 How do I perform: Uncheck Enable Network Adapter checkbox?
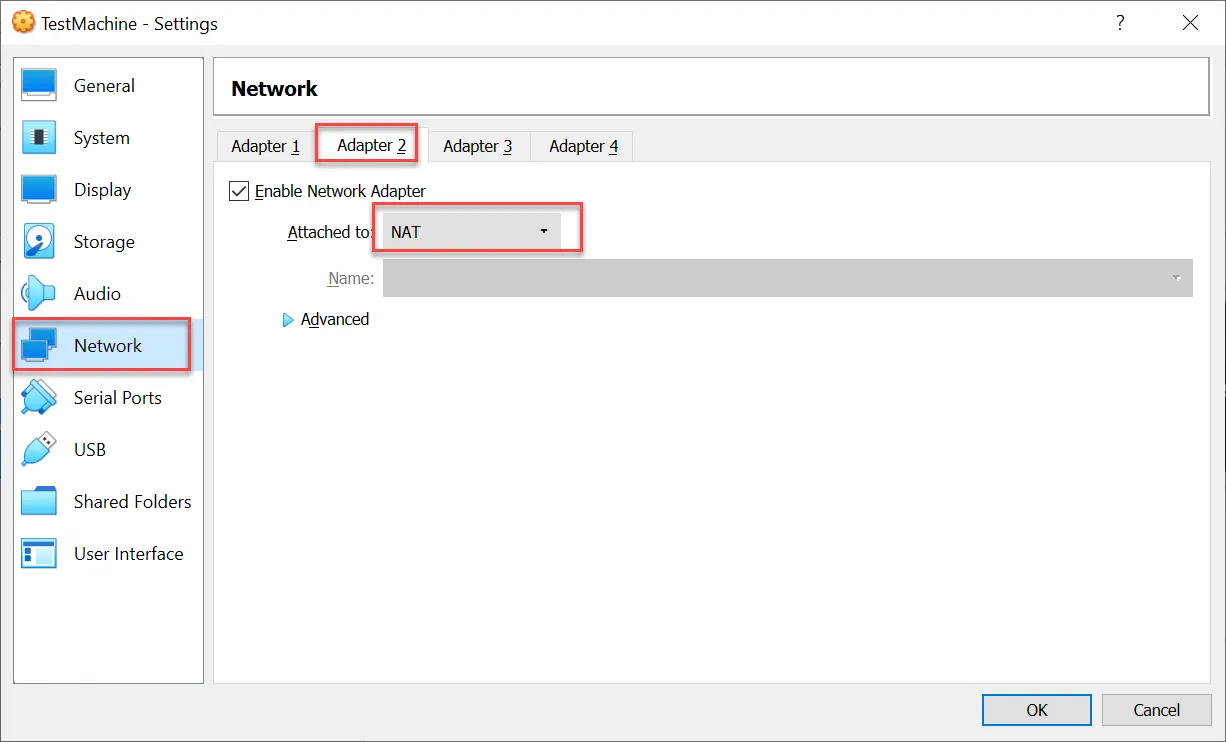point(239,191)
